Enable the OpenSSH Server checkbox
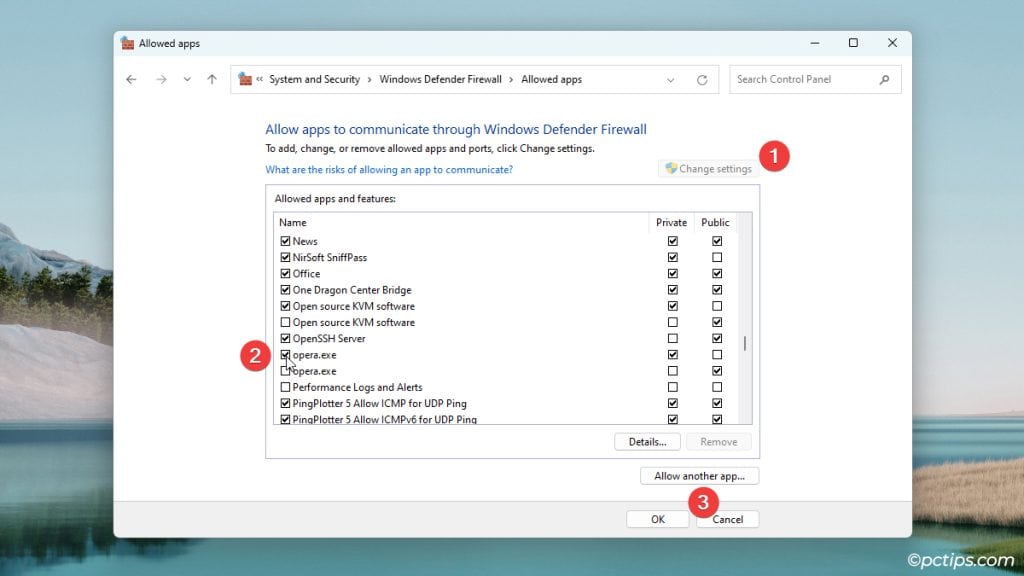The width and height of the screenshot is (1024, 576). pyautogui.click(x=286, y=338)
